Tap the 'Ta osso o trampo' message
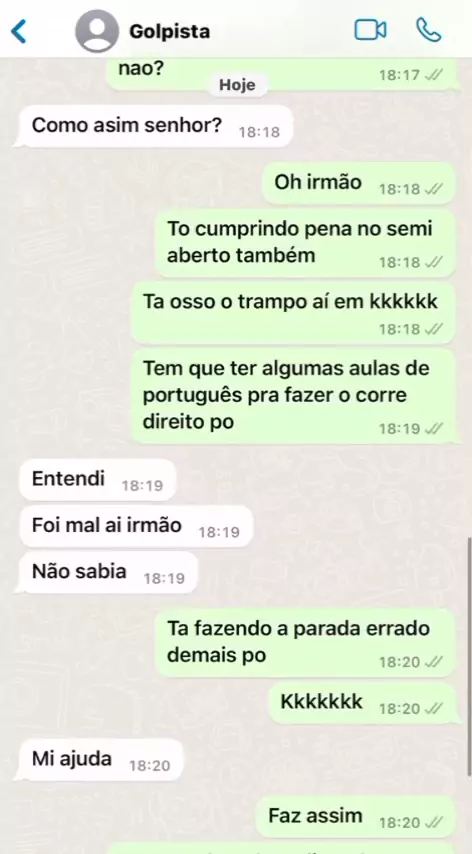Image resolution: width=472 pixels, height=854 pixels. (293, 313)
